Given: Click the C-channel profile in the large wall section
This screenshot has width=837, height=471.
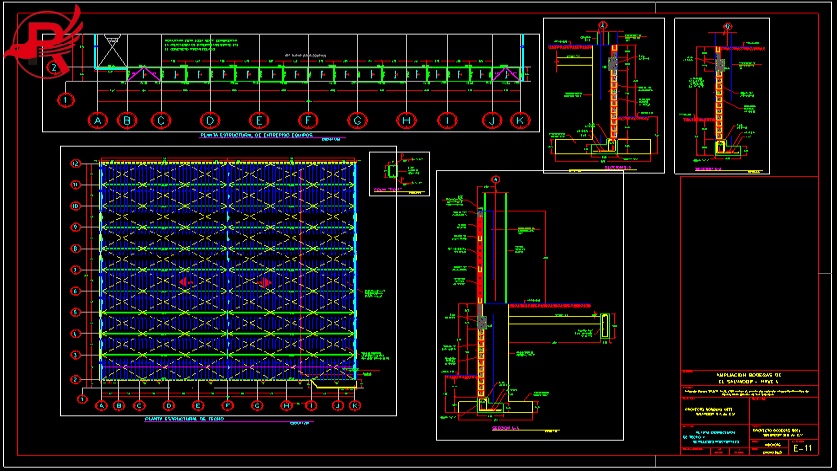Looking at the screenshot, I should (x=605, y=326).
